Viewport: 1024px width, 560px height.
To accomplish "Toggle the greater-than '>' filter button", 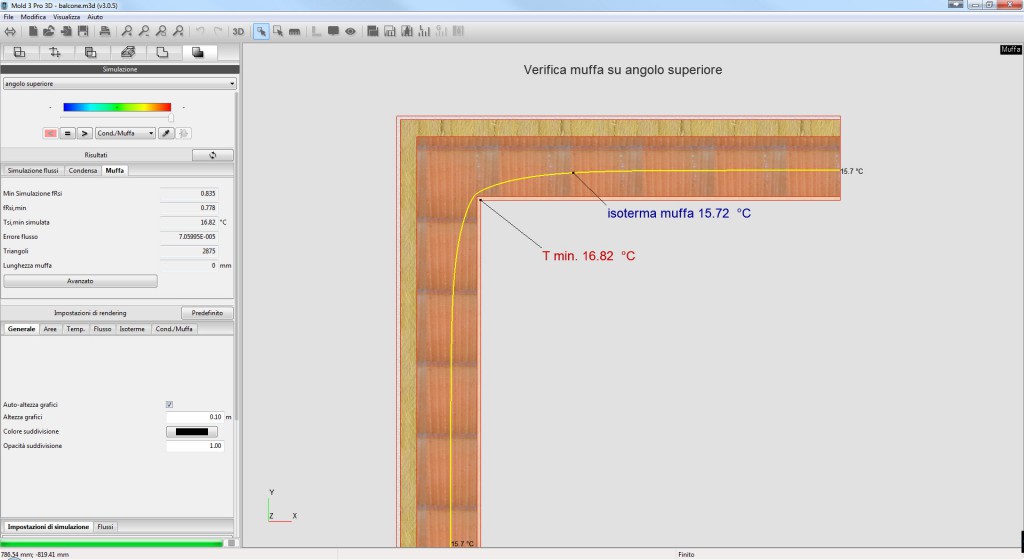I will (x=84, y=133).
